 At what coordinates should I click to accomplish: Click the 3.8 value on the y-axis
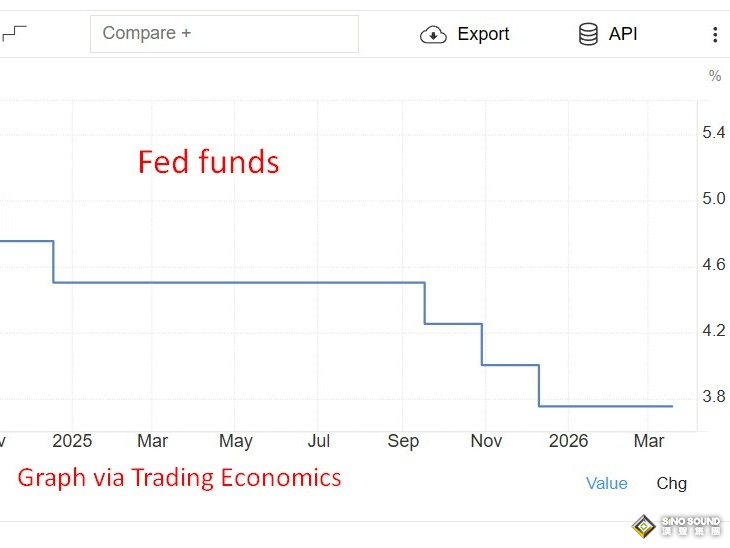tap(714, 397)
